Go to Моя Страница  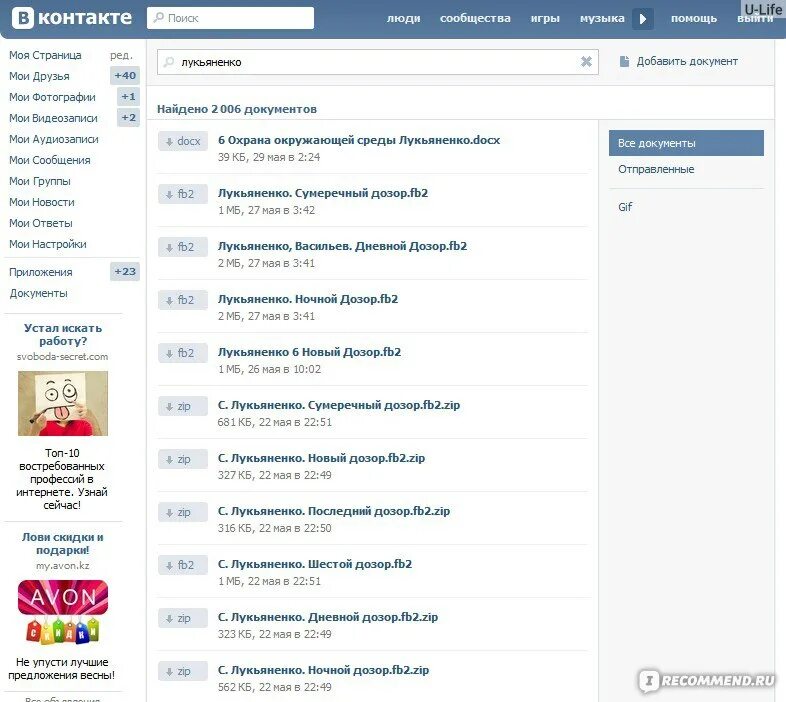[x=45, y=55]
